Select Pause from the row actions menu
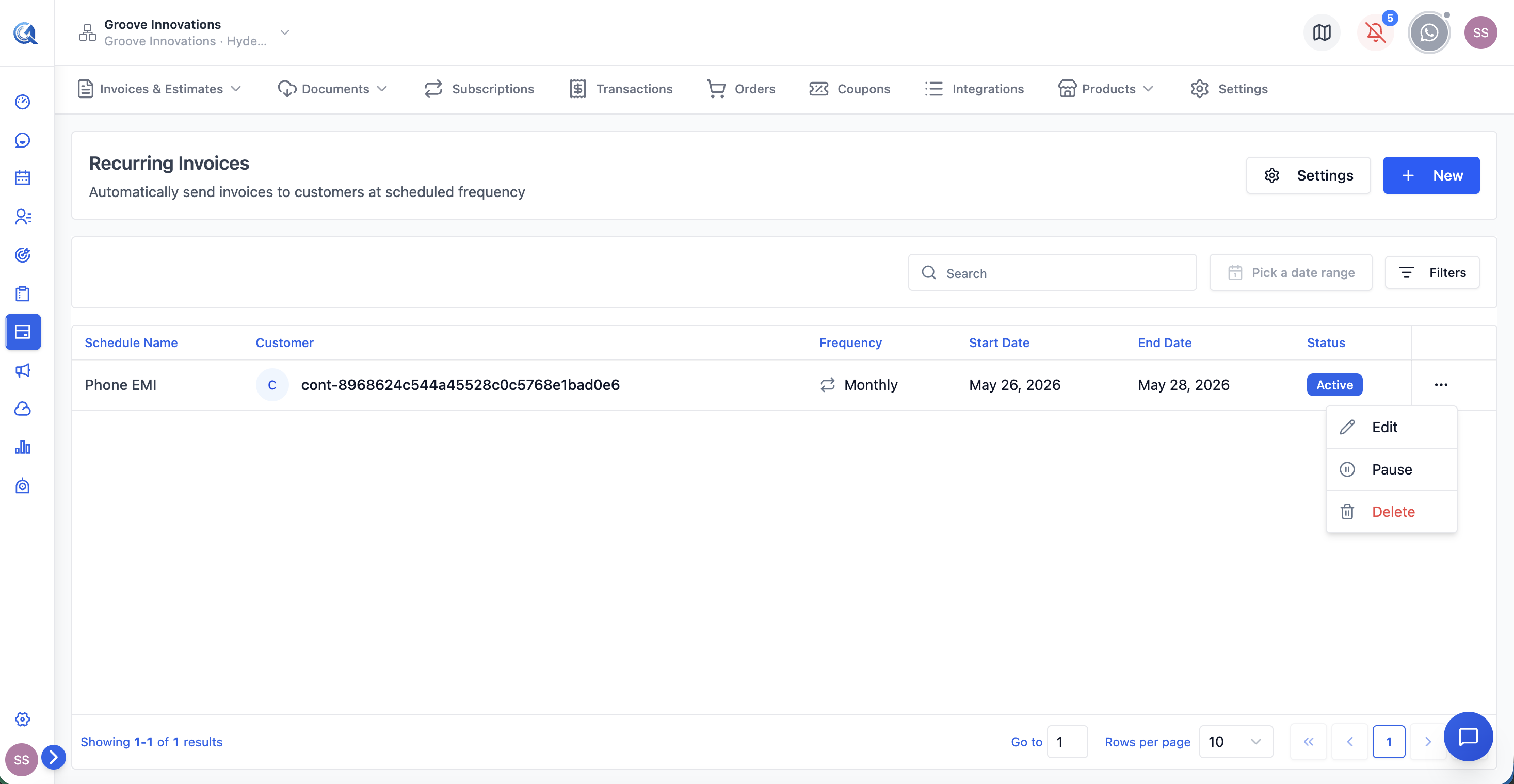 (x=1391, y=469)
